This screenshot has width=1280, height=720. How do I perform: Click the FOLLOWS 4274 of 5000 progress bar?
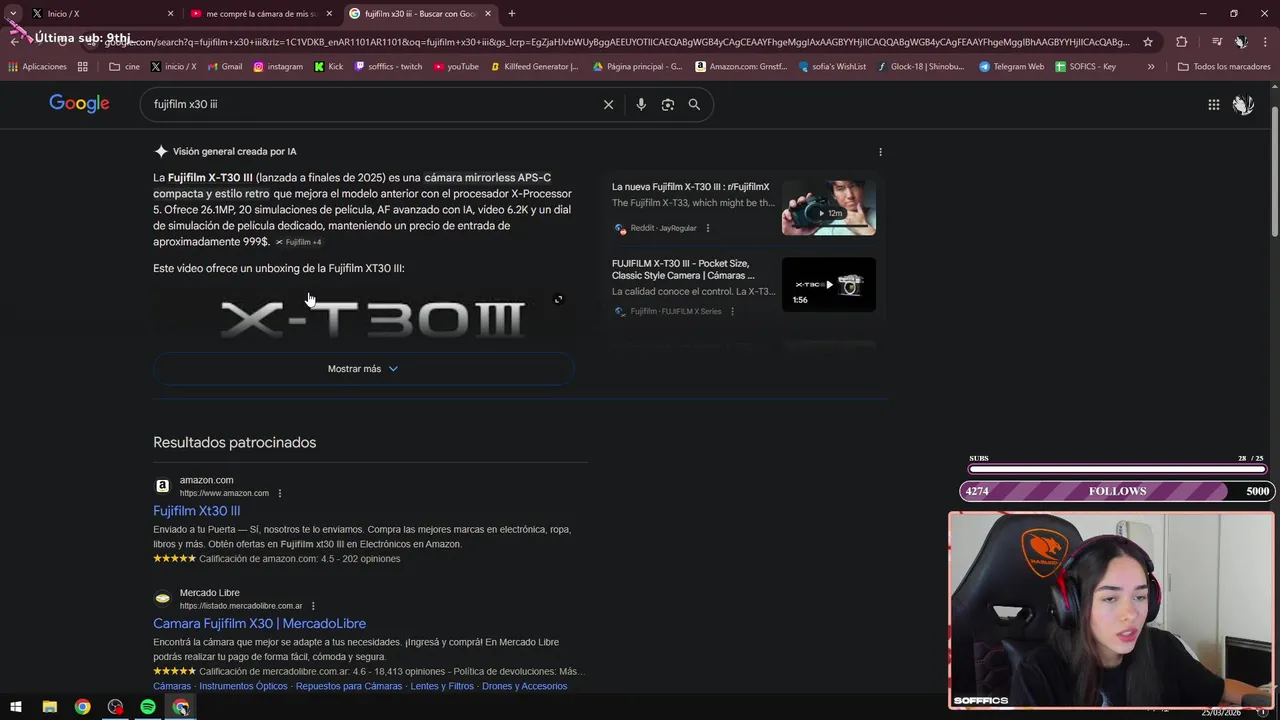[1117, 491]
